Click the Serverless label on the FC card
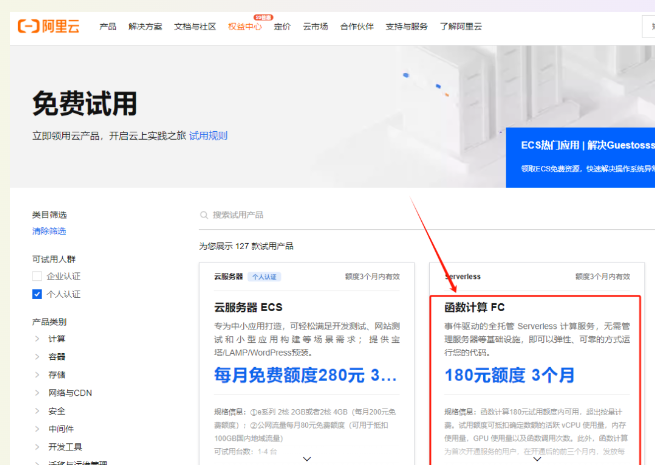Viewport: 655px width, 465px height. (462, 277)
